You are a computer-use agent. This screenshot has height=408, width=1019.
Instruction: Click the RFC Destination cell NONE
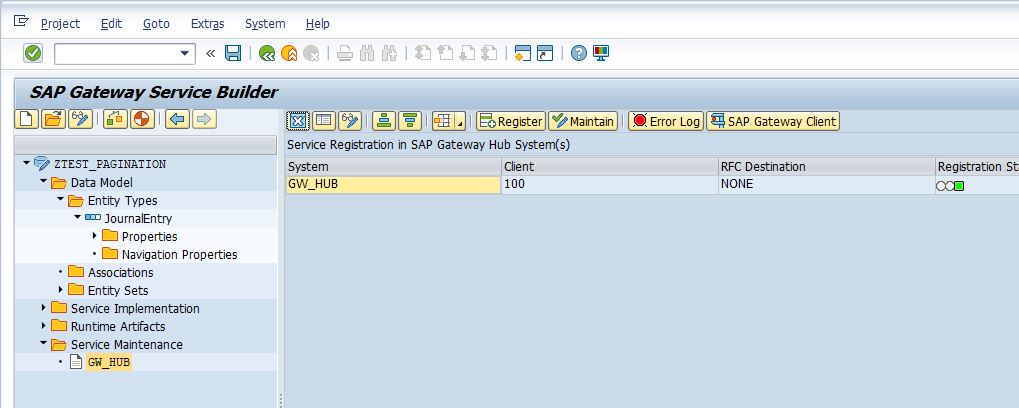tap(826, 185)
